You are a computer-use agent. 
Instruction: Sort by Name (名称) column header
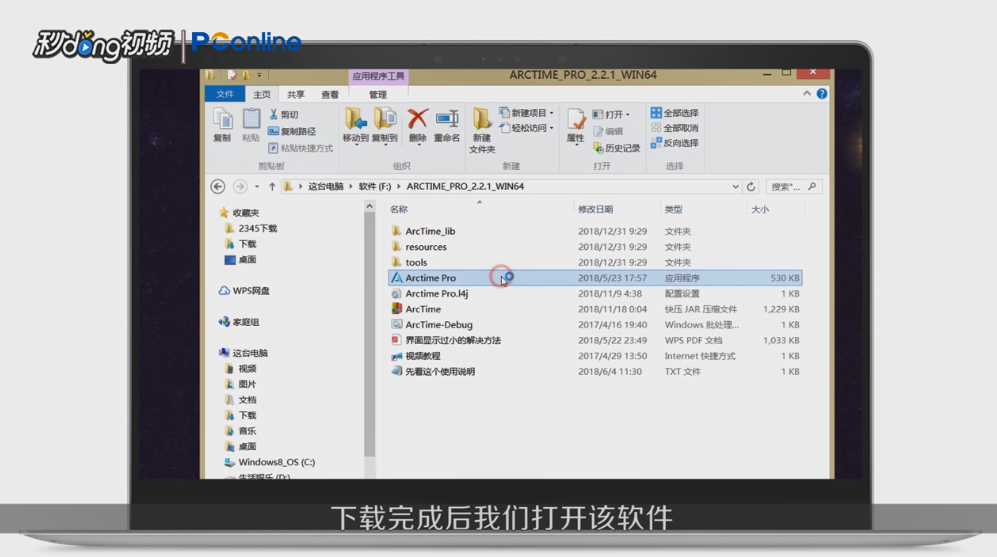click(399, 209)
